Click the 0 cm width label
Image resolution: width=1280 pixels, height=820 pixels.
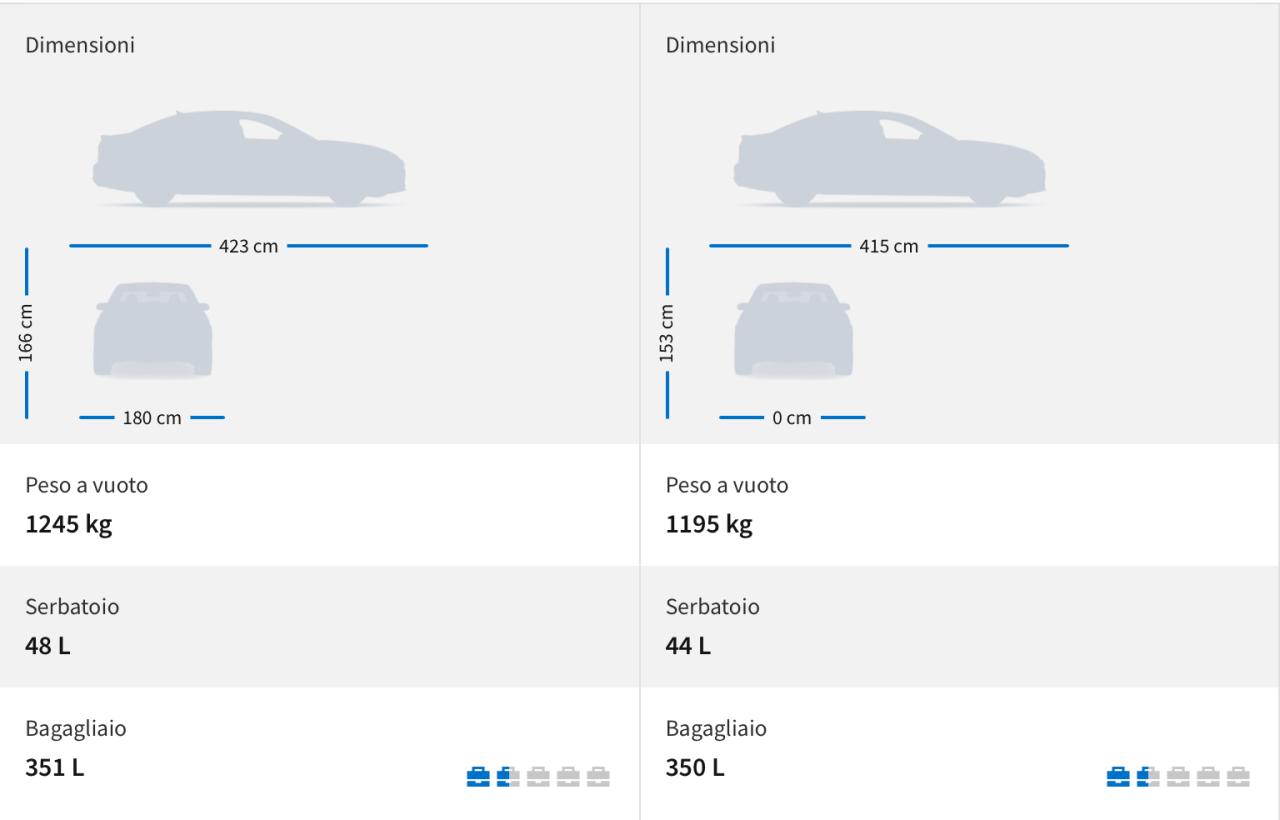792,418
